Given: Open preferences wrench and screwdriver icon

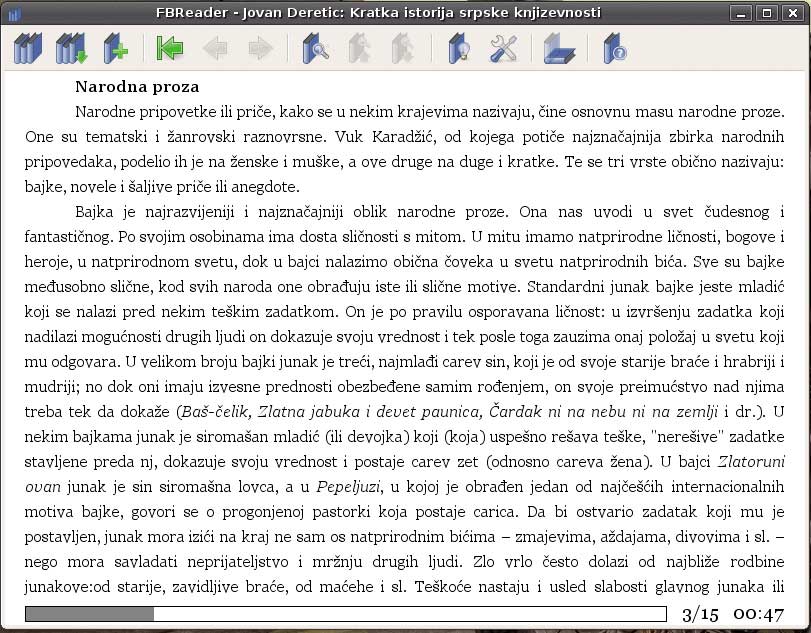Looking at the screenshot, I should coord(503,49).
